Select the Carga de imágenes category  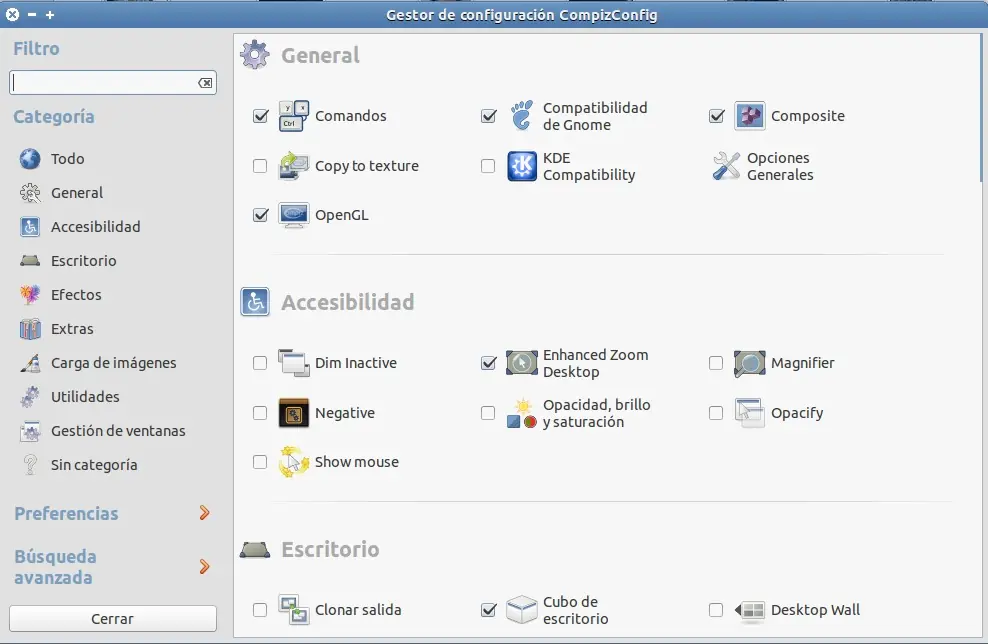(x=113, y=363)
